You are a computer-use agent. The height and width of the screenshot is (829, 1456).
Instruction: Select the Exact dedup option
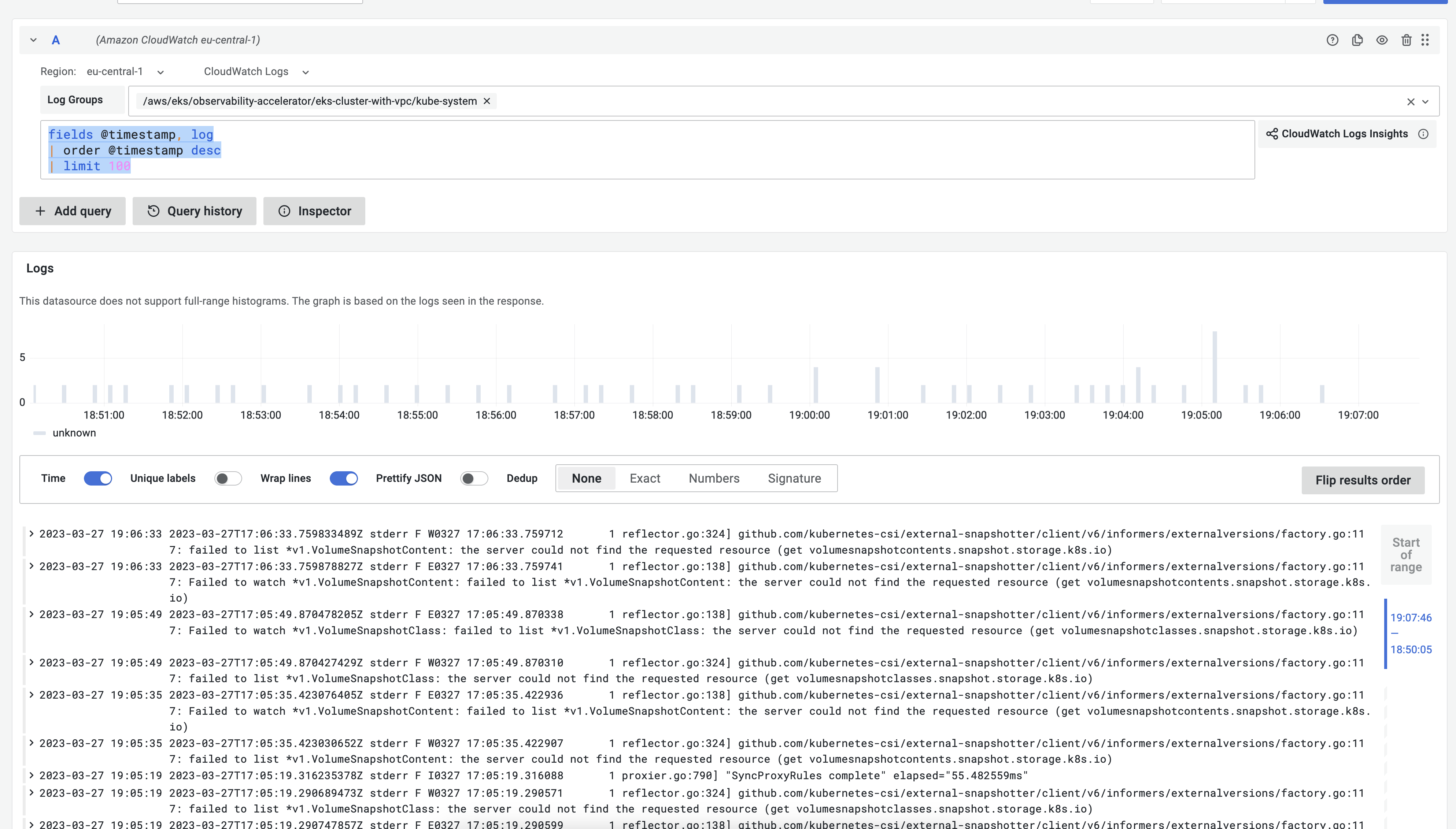pos(645,478)
